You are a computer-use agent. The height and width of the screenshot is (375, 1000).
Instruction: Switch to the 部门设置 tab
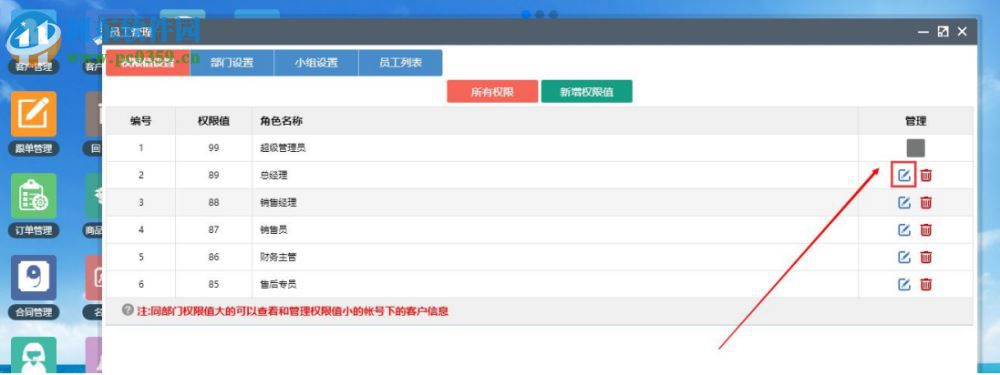point(232,63)
